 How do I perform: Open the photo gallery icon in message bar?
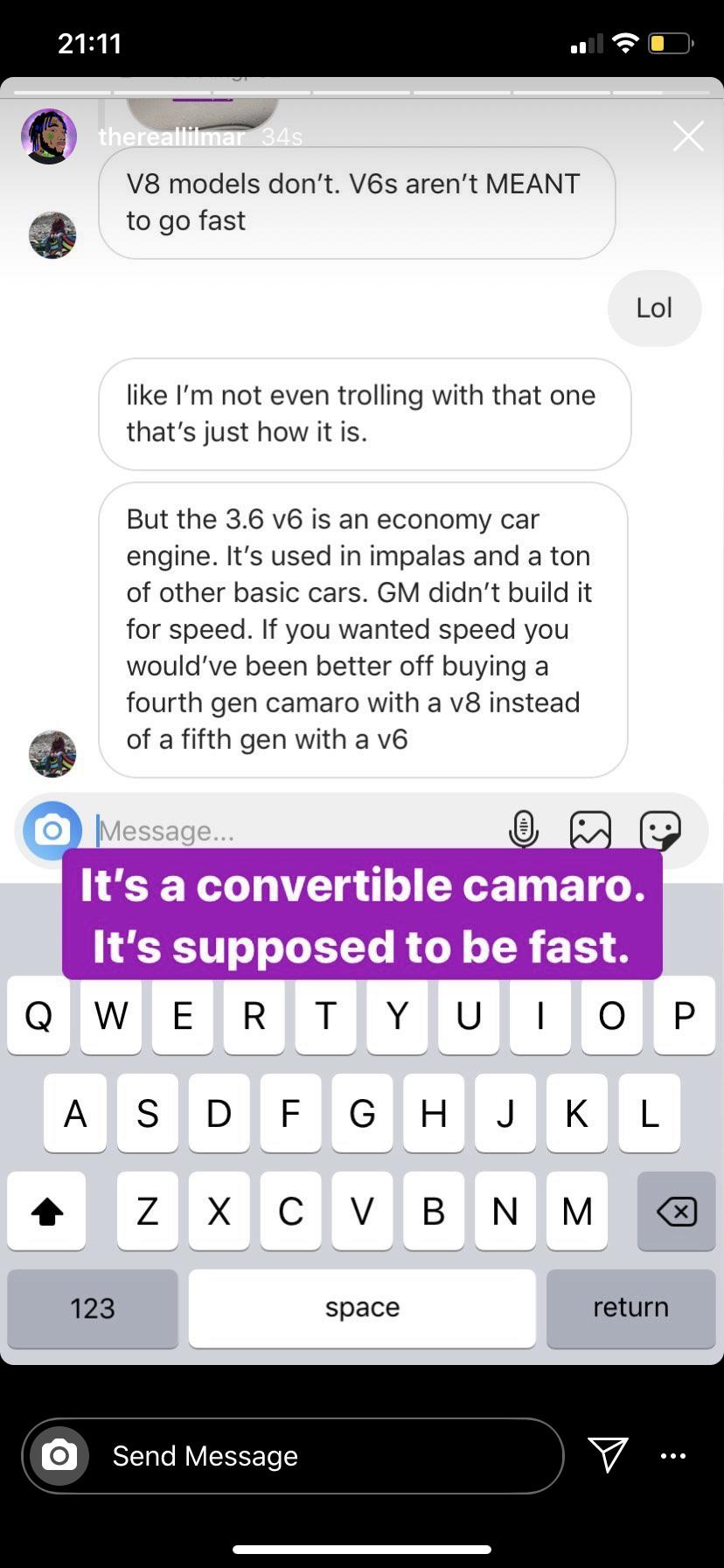(590, 829)
